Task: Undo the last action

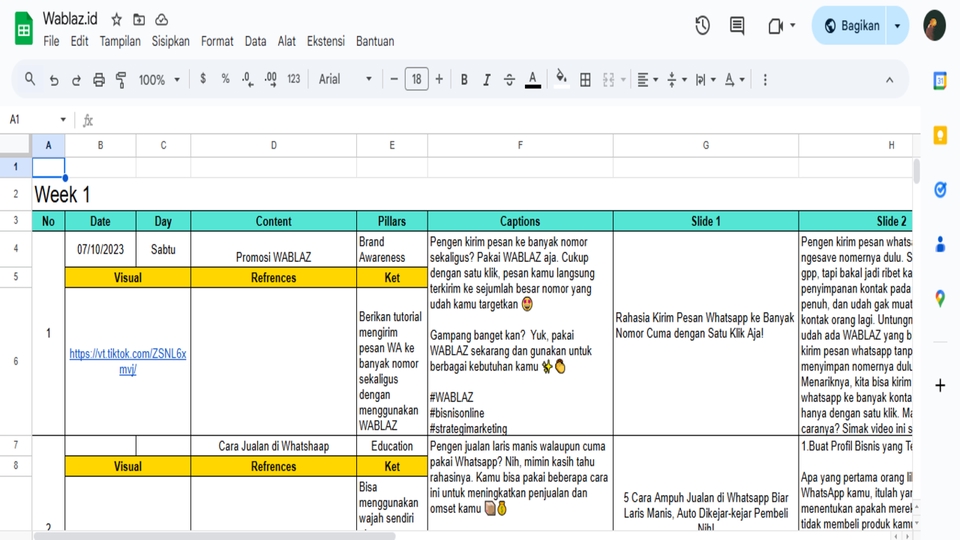Action: tap(54, 80)
